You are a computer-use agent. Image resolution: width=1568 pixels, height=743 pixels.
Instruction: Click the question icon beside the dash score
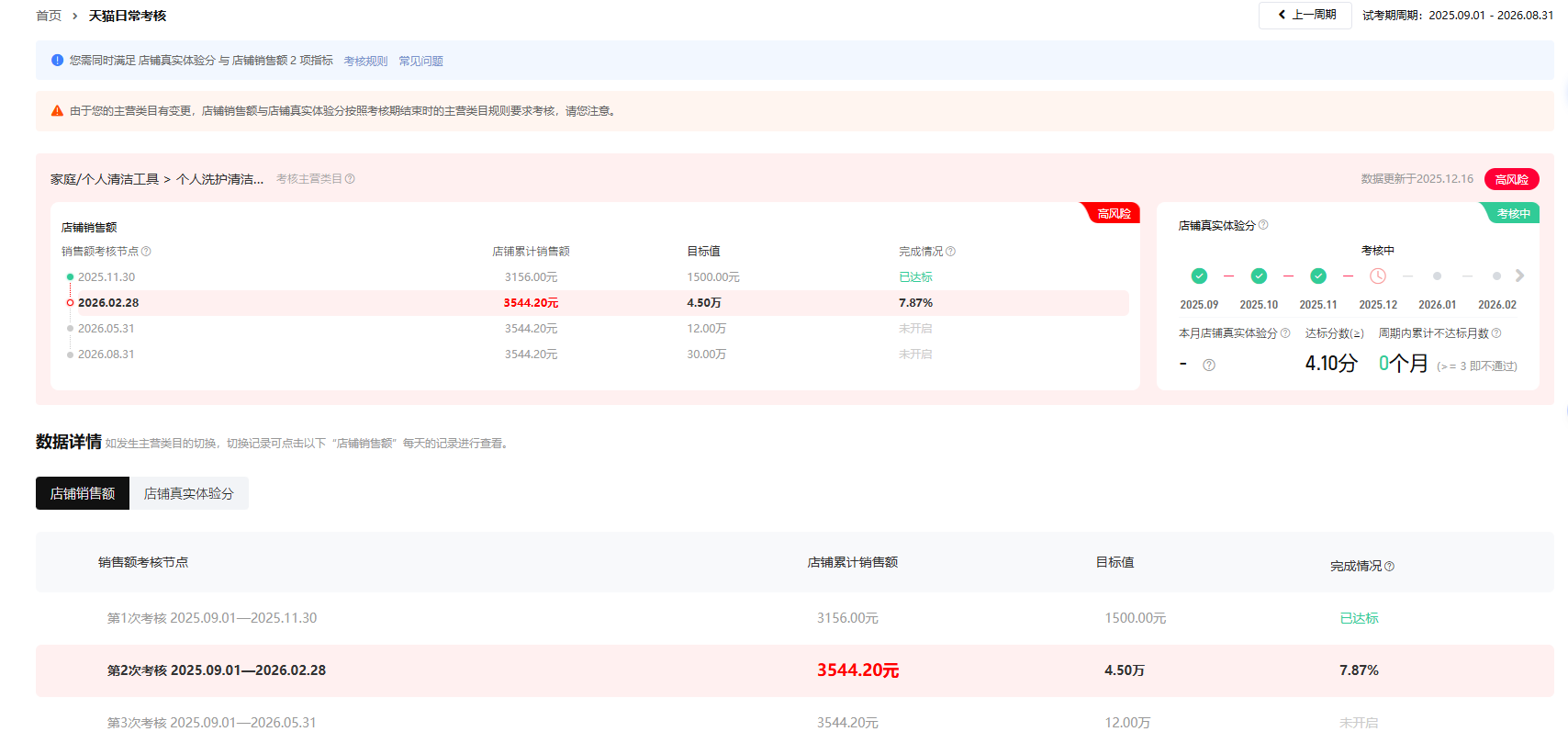(x=1209, y=366)
